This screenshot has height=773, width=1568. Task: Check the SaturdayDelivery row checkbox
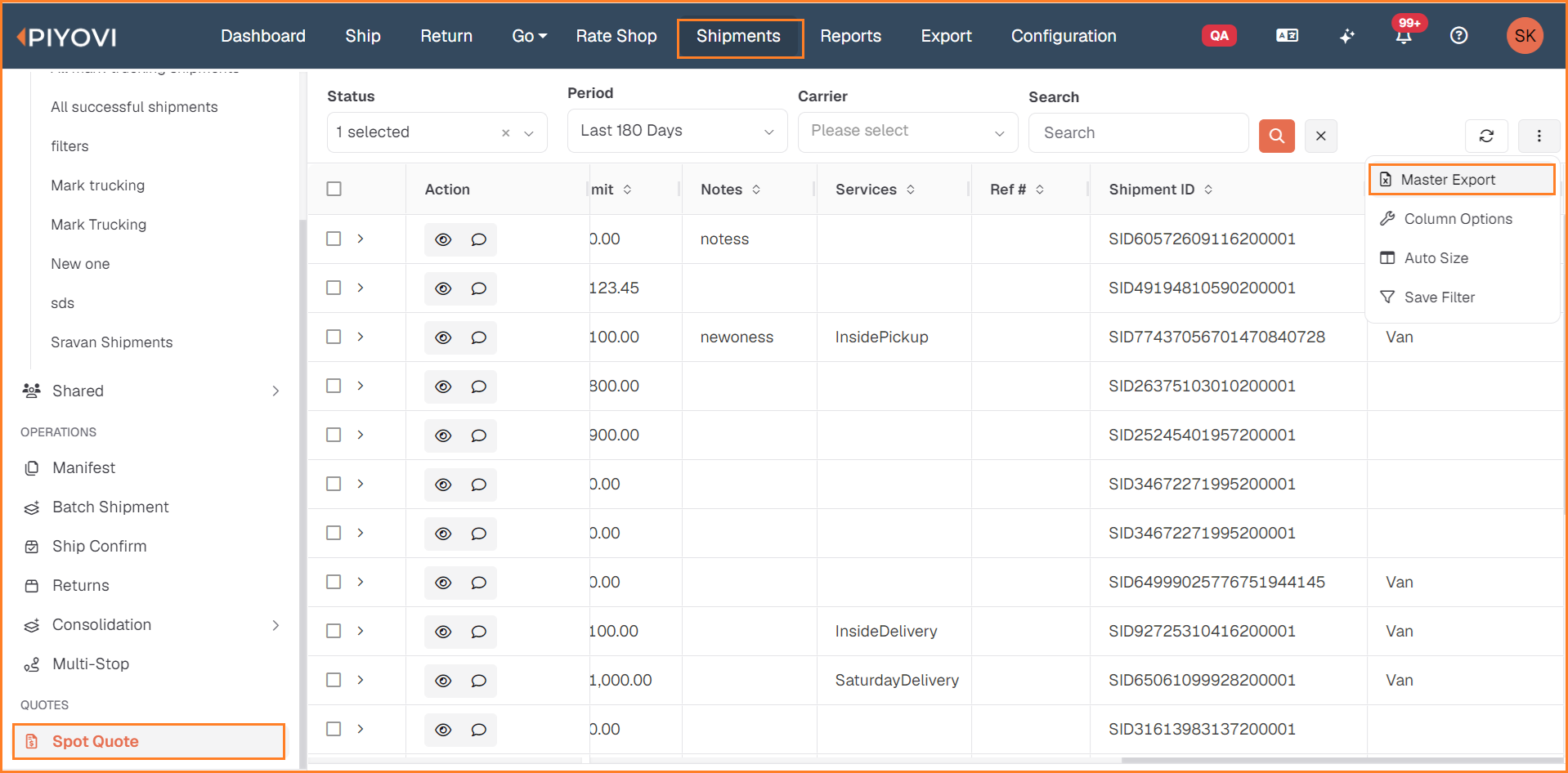(x=334, y=680)
